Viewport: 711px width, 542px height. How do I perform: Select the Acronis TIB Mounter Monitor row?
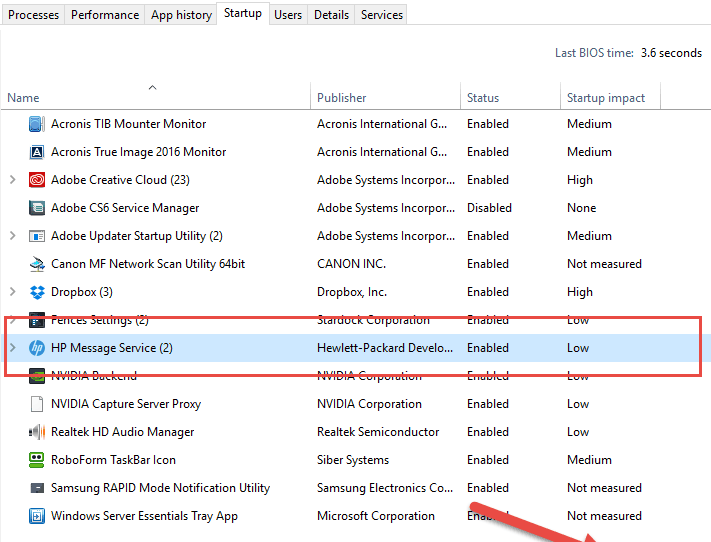(x=356, y=124)
